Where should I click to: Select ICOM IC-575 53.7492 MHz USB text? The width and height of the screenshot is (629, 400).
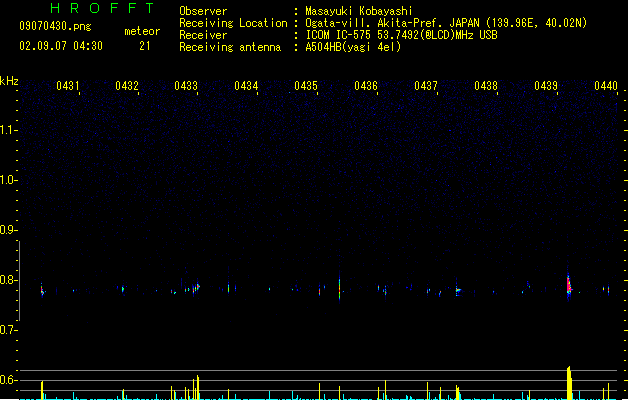click(x=402, y=35)
